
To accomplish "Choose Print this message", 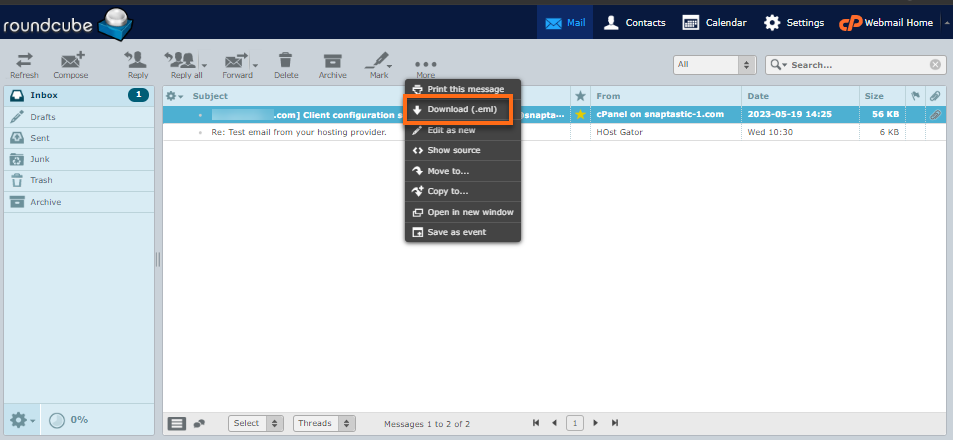I will coord(463,89).
